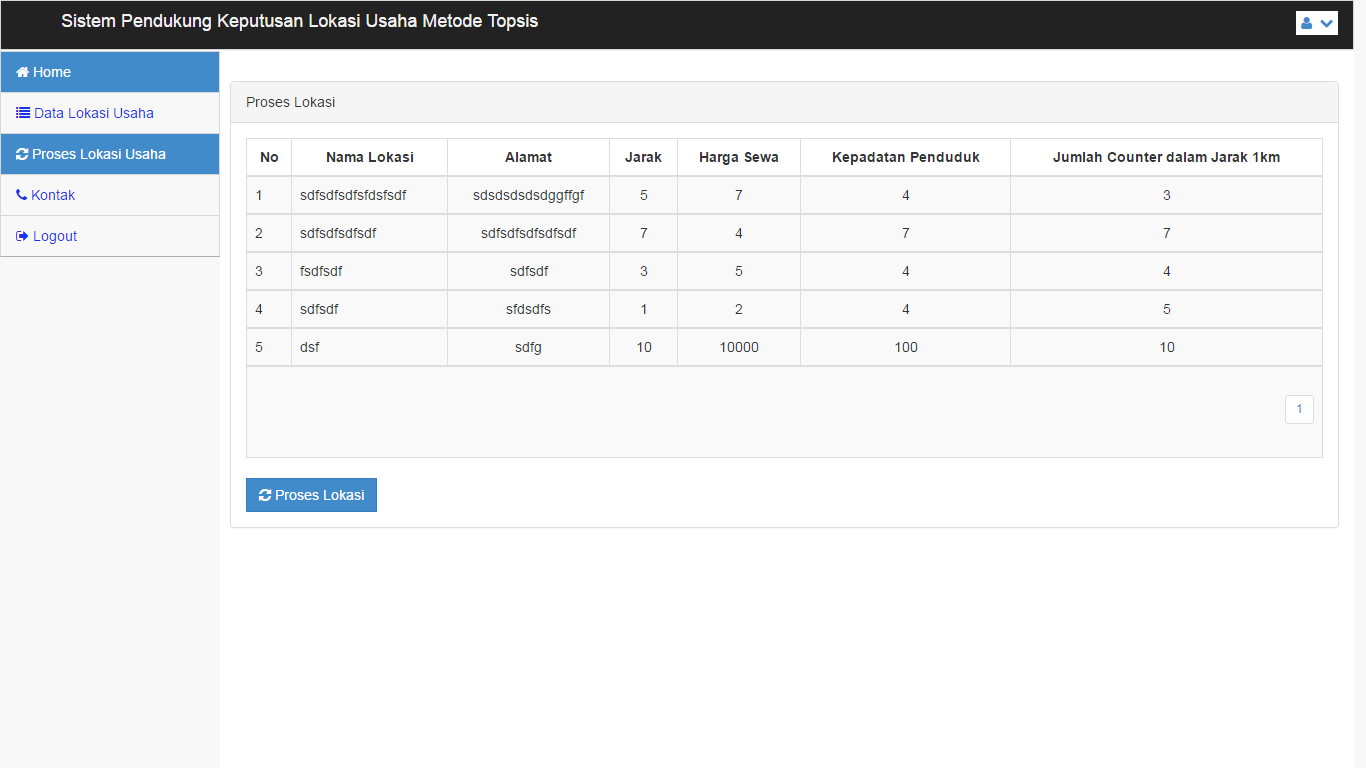The image size is (1366, 768).
Task: Select location name fsdfsdf
Action: [321, 271]
